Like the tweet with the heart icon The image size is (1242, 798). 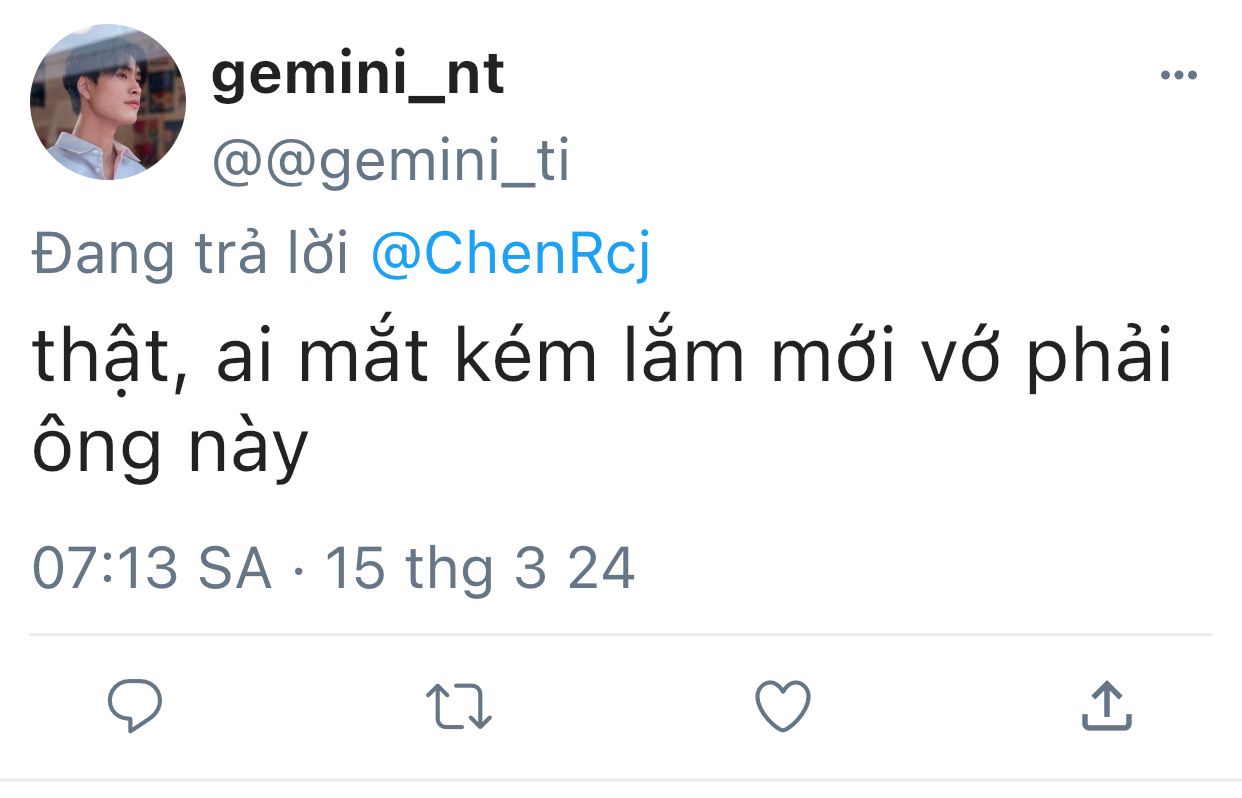(782, 706)
